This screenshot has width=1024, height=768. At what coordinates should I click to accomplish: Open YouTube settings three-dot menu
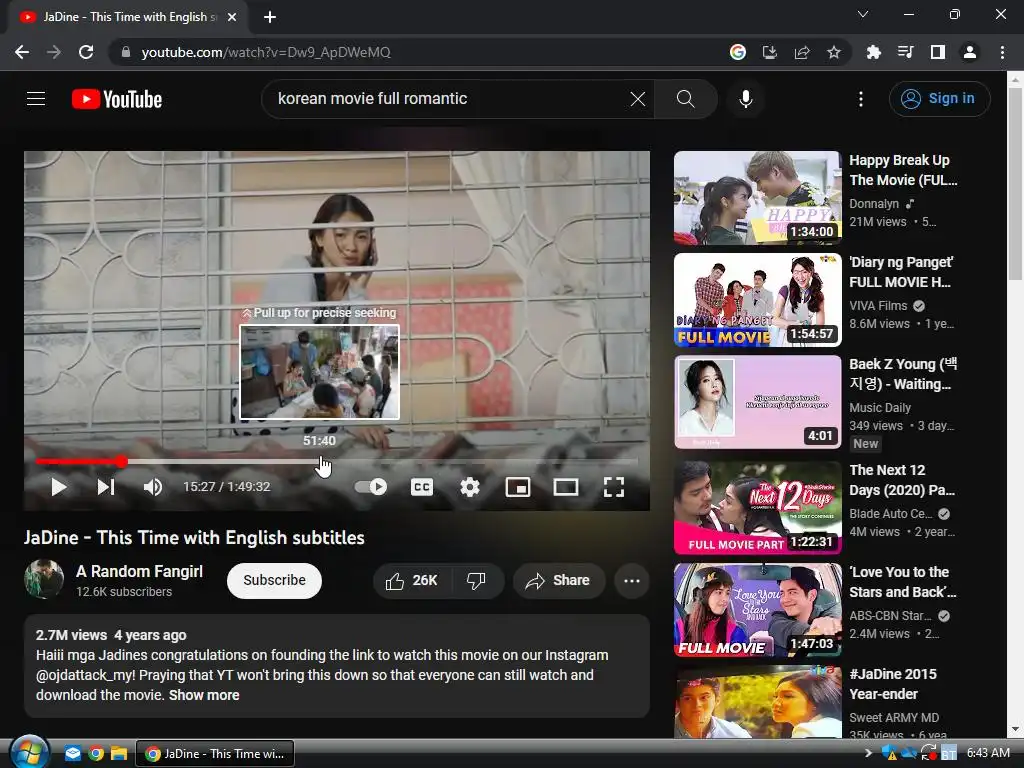point(861,99)
